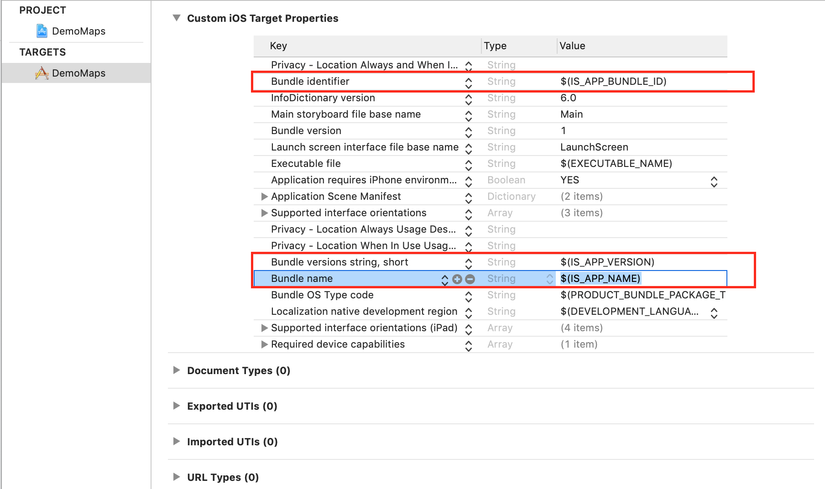This screenshot has width=825, height=489.
Task: Open the iPhone environment YES/NO value popup
Action: click(x=714, y=181)
